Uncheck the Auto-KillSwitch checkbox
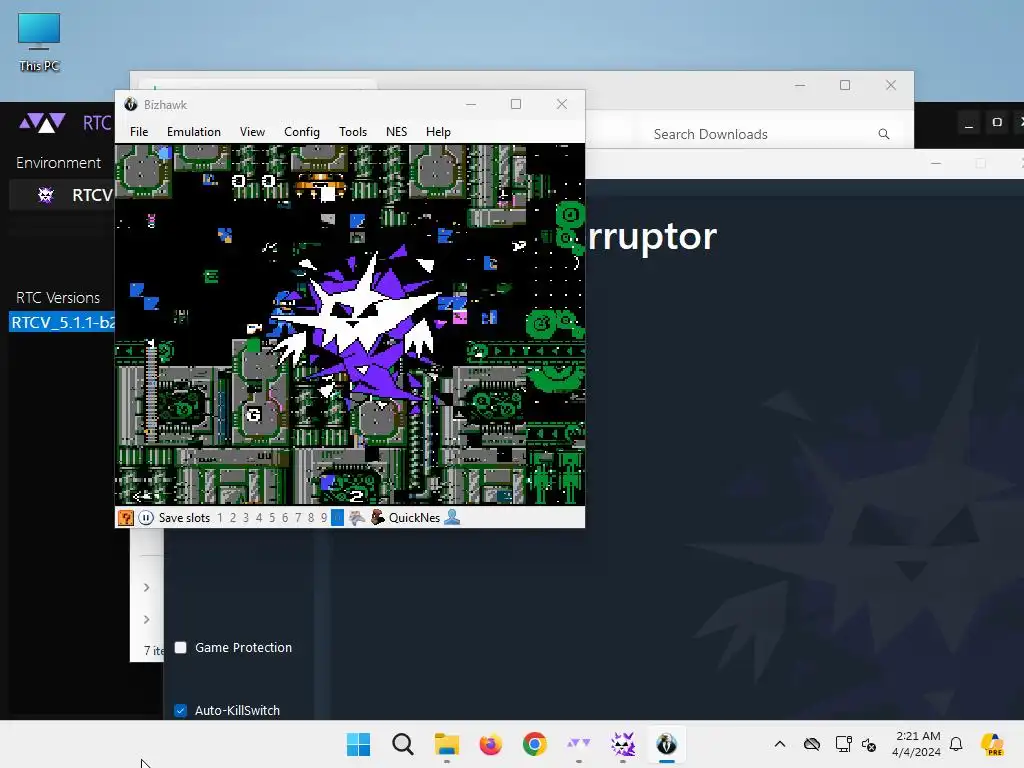The image size is (1024, 768). tap(181, 711)
